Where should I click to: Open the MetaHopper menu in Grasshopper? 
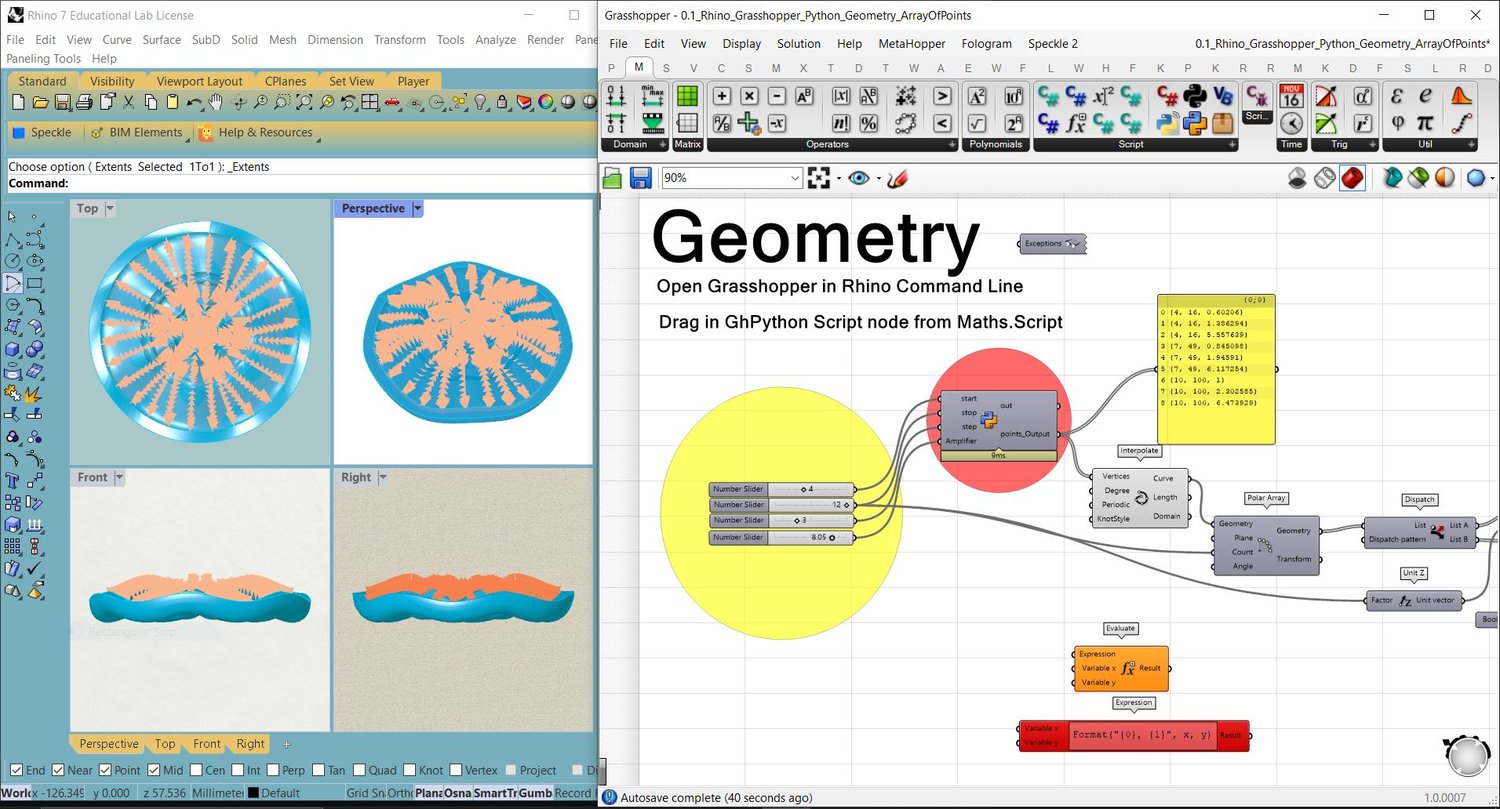(910, 44)
